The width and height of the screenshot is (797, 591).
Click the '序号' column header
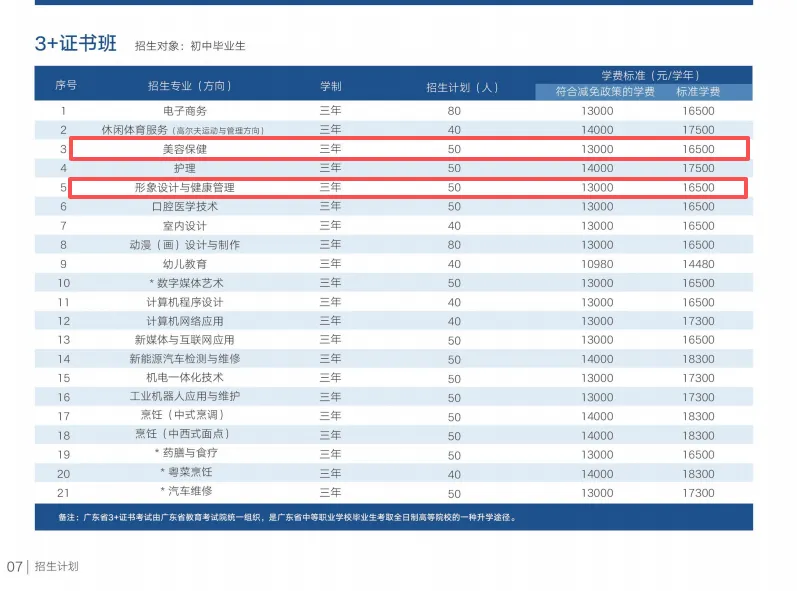[x=66, y=85]
